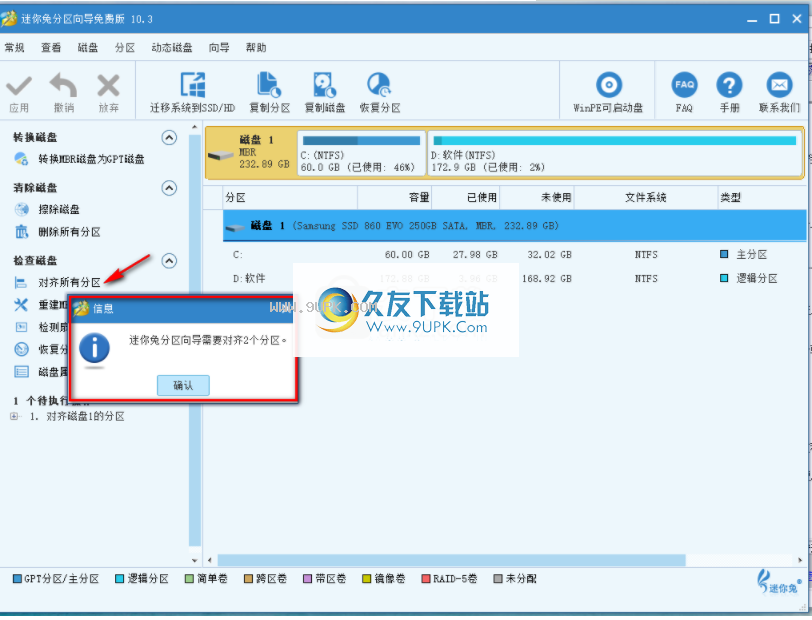Select the C: (NTFS) partition block
This screenshot has height=620, width=812.
click(x=361, y=153)
